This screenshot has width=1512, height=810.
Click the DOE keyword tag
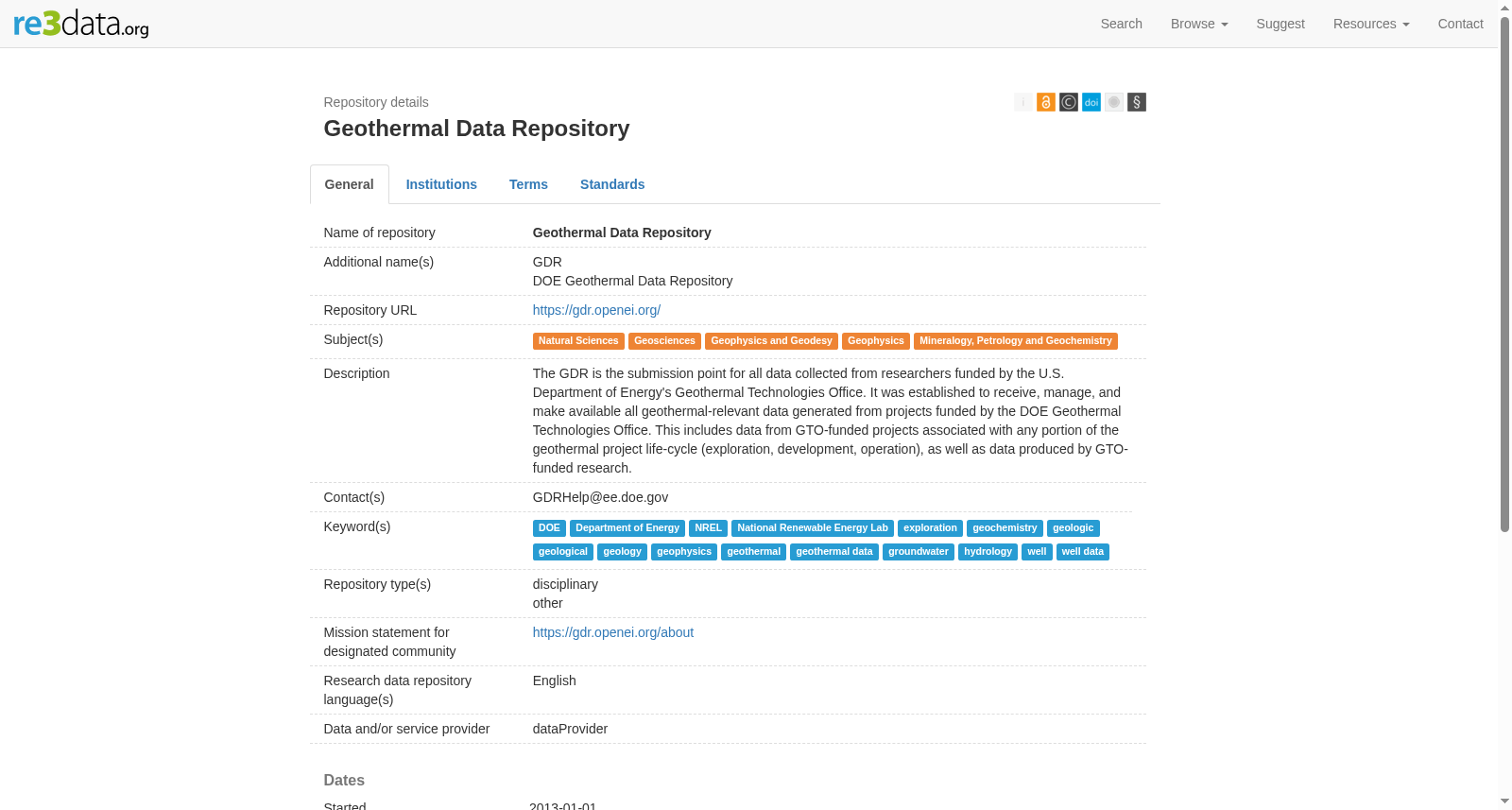coord(549,528)
